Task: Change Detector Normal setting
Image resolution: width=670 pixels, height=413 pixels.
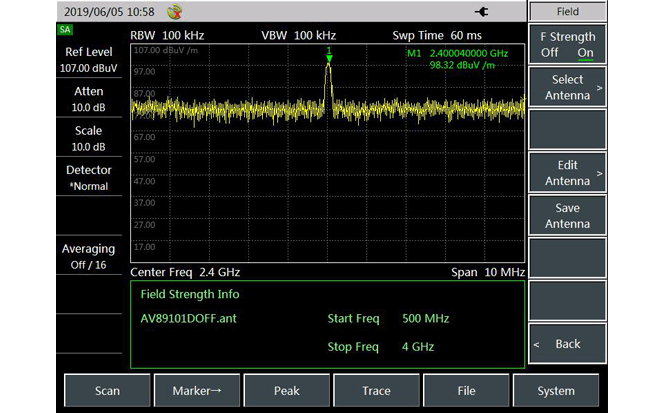Action: (89, 178)
